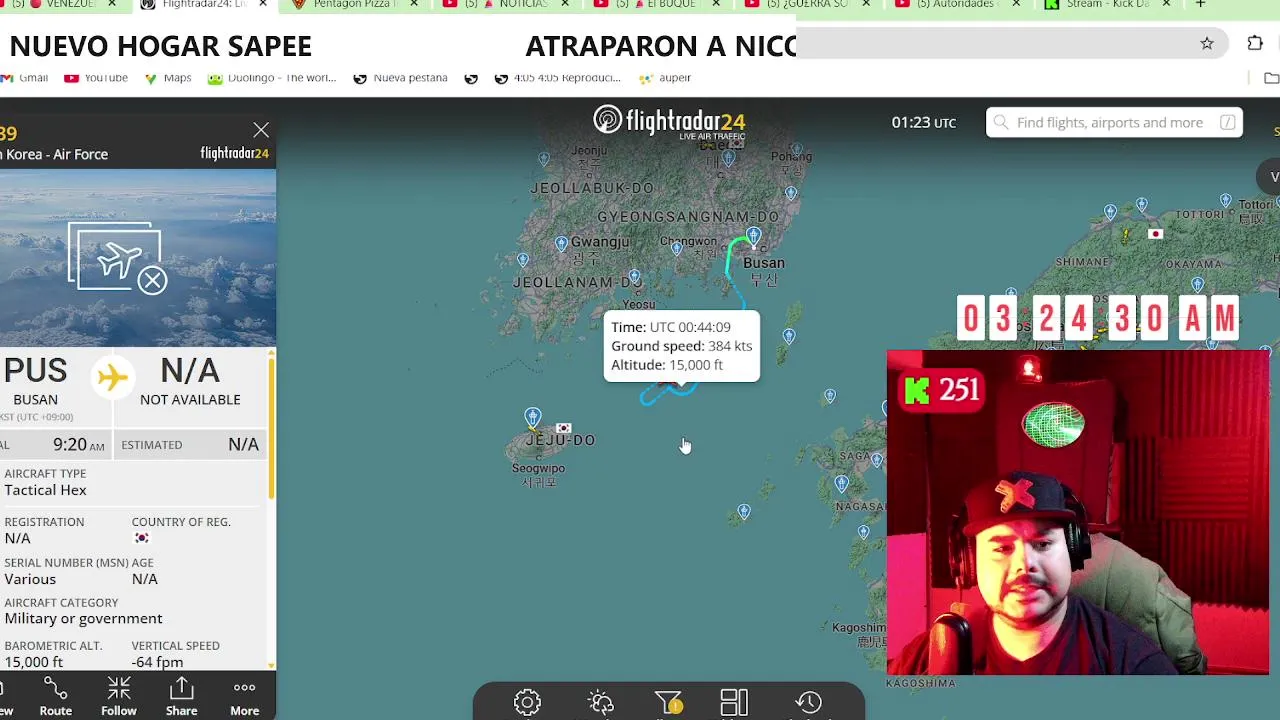Select the airport pin south of Busan coast
This screenshot has height=720, width=1280.
[788, 336]
